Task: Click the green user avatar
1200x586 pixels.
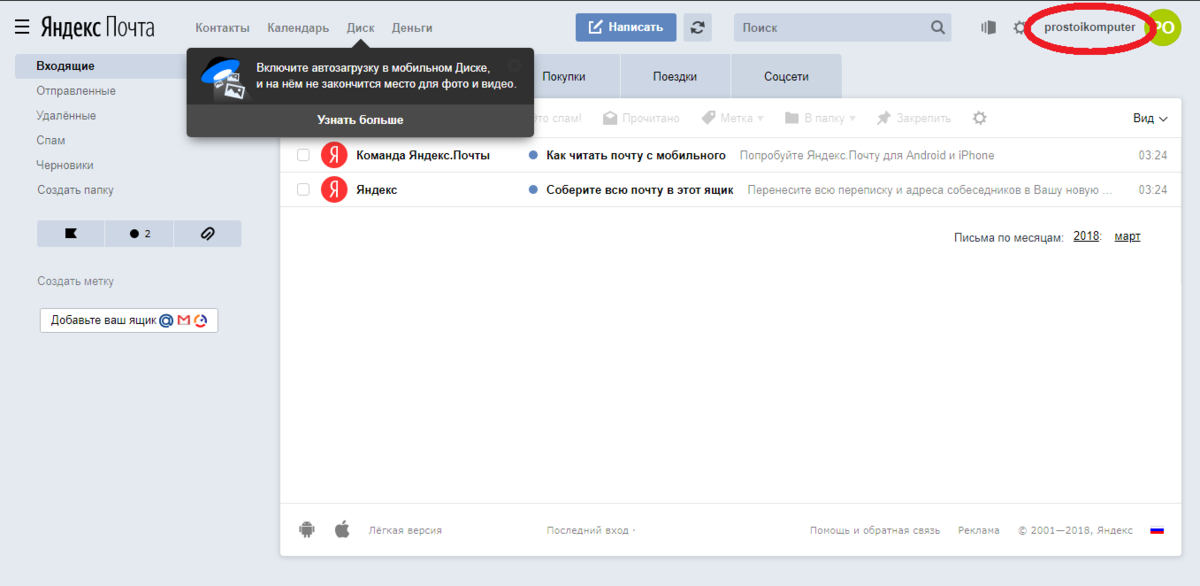Action: tap(1163, 27)
